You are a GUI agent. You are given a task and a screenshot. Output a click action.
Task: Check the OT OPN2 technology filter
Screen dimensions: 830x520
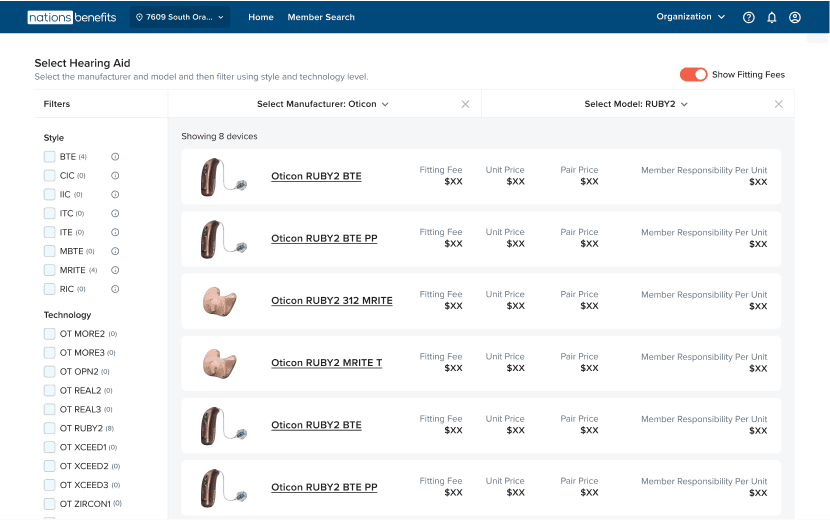tap(50, 372)
